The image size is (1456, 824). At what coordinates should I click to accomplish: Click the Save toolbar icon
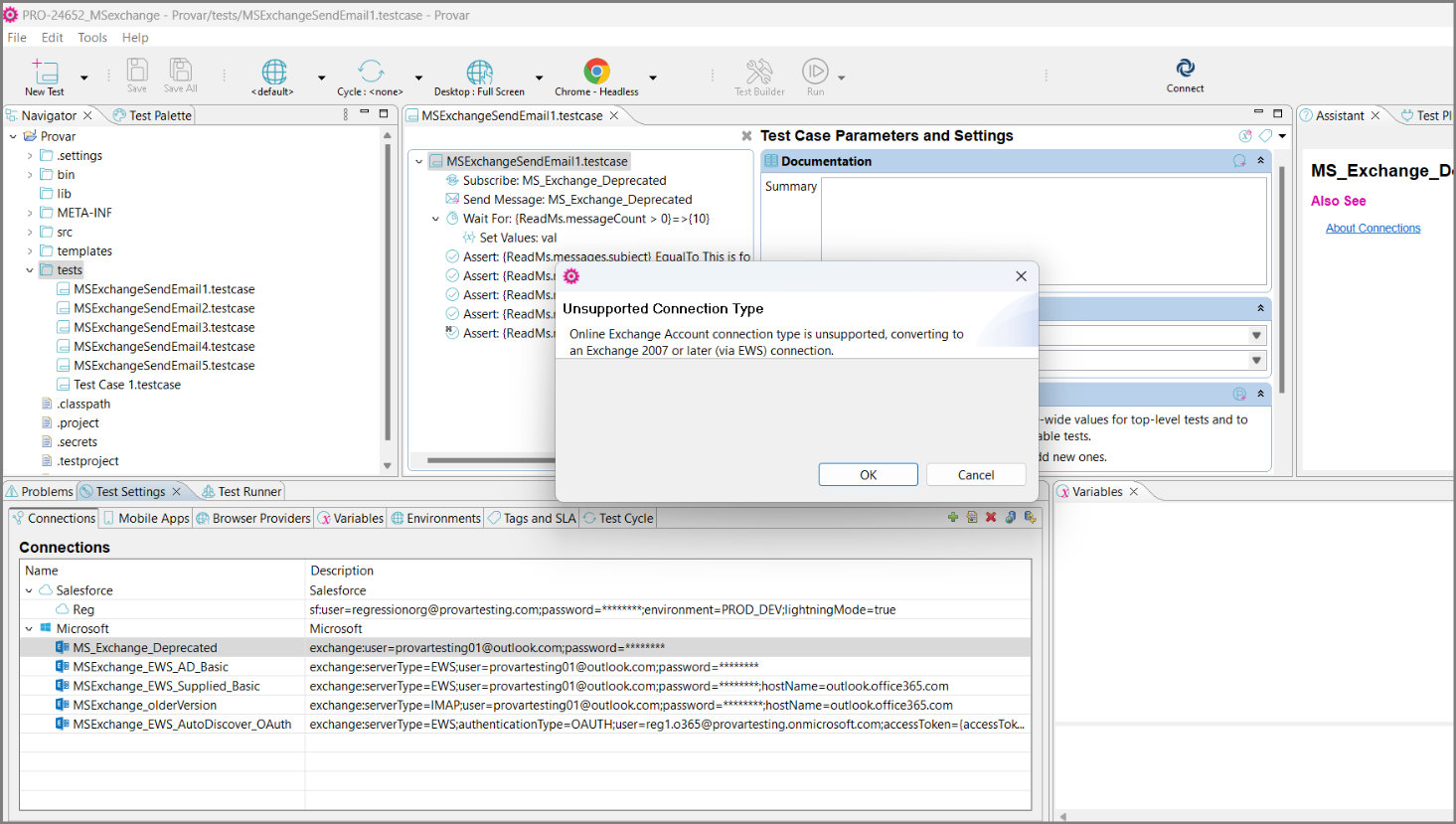tap(137, 70)
